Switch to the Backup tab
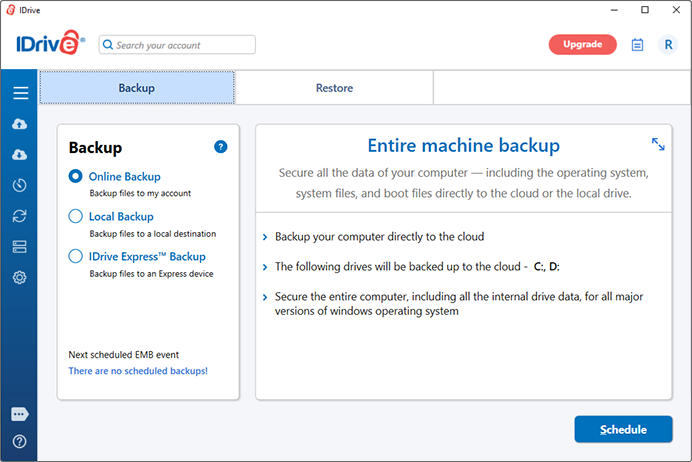692x462 pixels. click(x=137, y=88)
